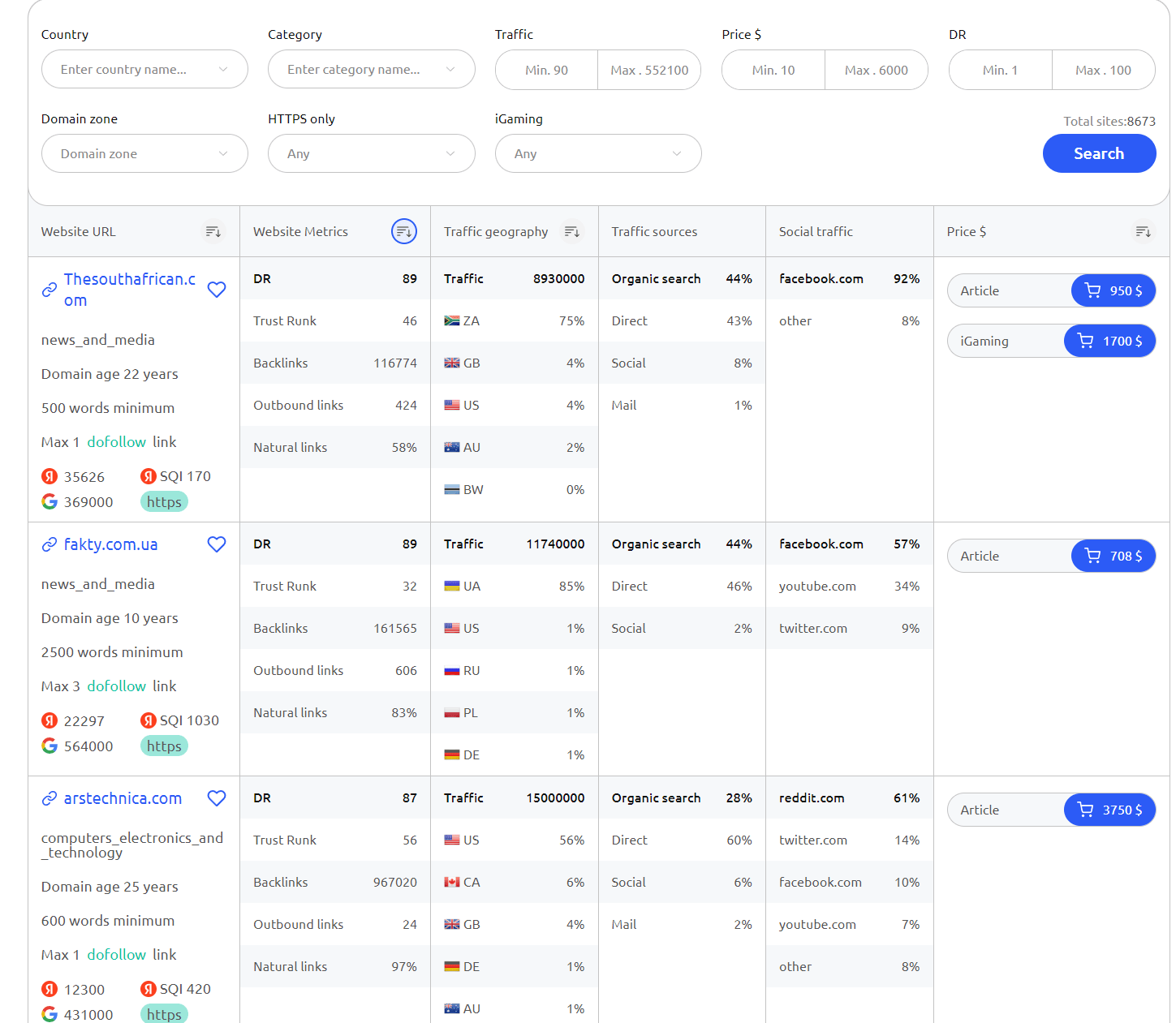This screenshot has width=1176, height=1023.
Task: Click link icon beside arstechnica.com
Action: [x=50, y=798]
